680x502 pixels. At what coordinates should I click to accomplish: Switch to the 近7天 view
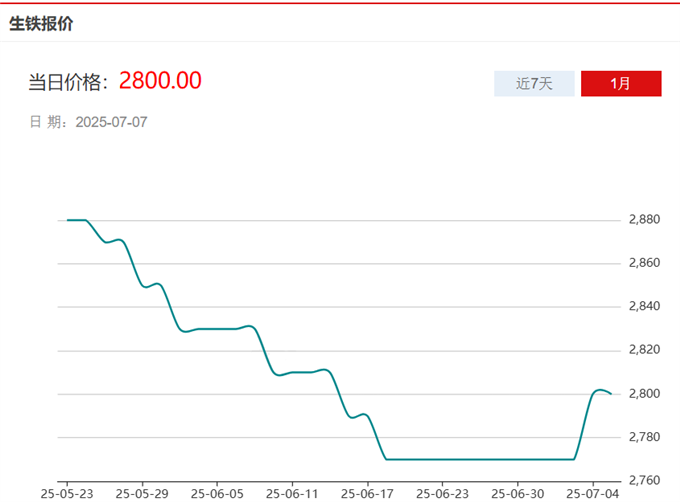click(534, 84)
